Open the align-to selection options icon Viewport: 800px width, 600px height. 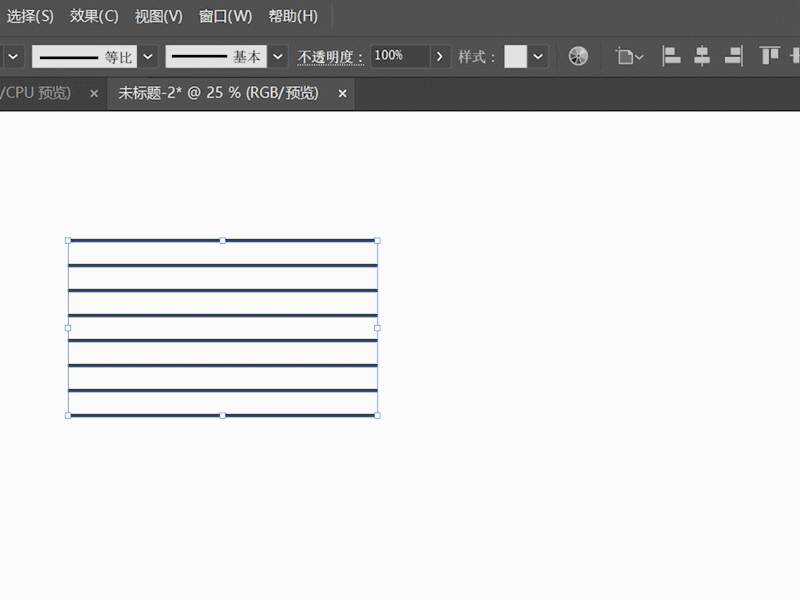(x=629, y=57)
